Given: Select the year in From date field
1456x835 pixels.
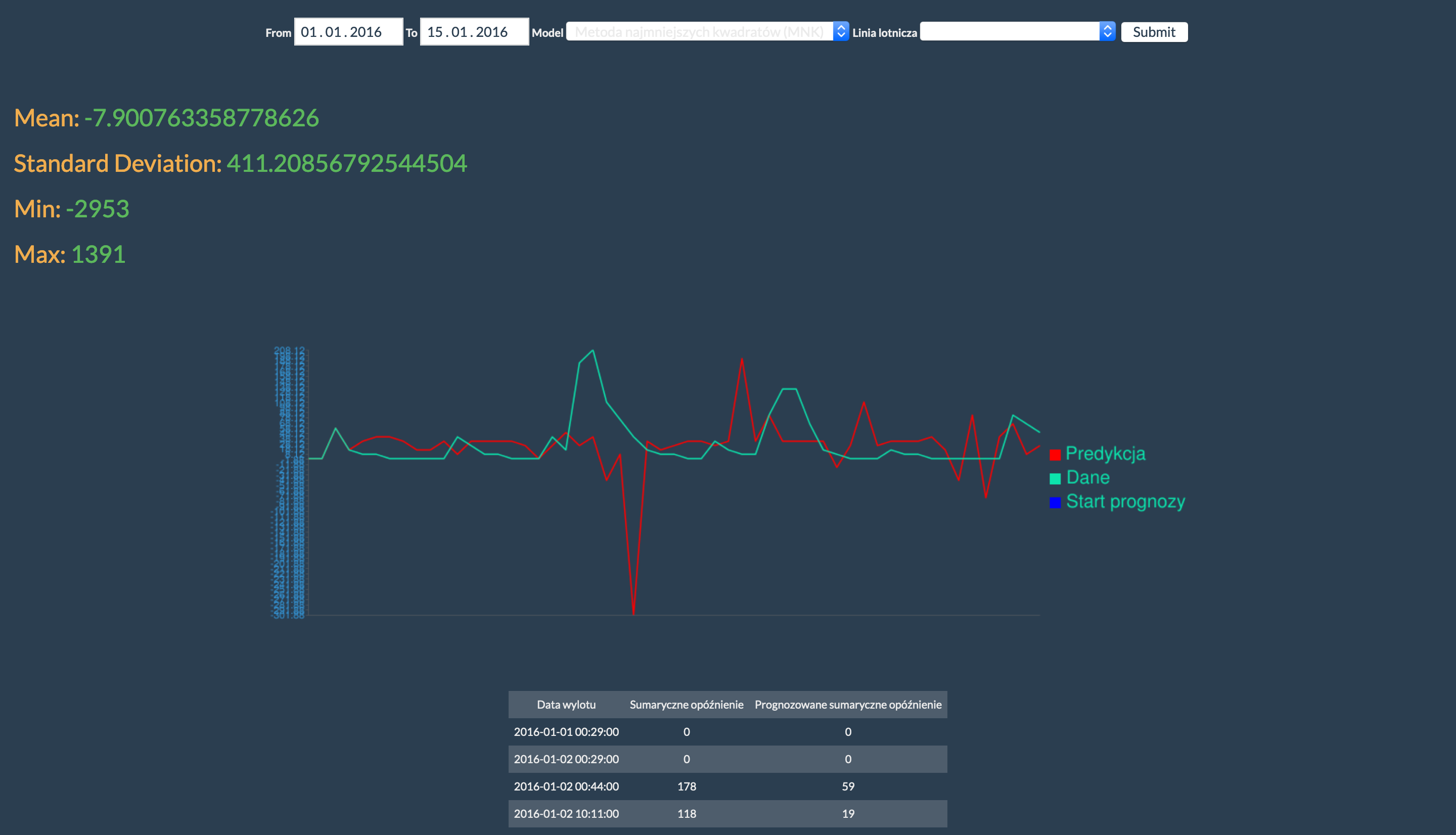Looking at the screenshot, I should (366, 32).
